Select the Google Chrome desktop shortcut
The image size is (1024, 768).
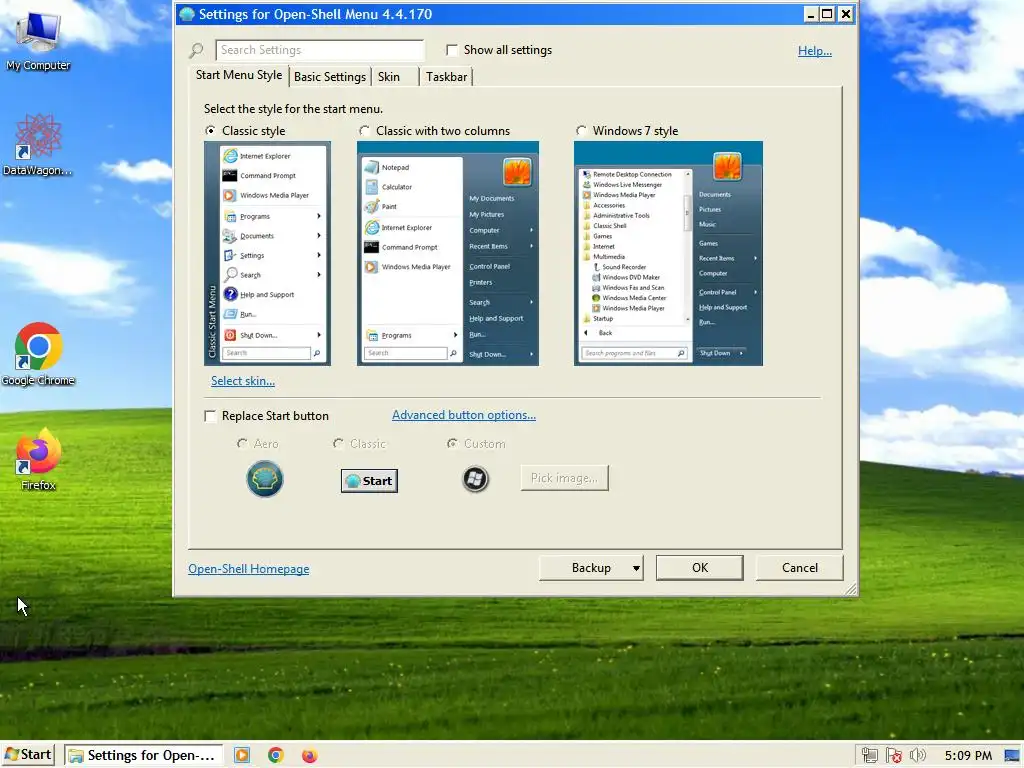(x=38, y=355)
